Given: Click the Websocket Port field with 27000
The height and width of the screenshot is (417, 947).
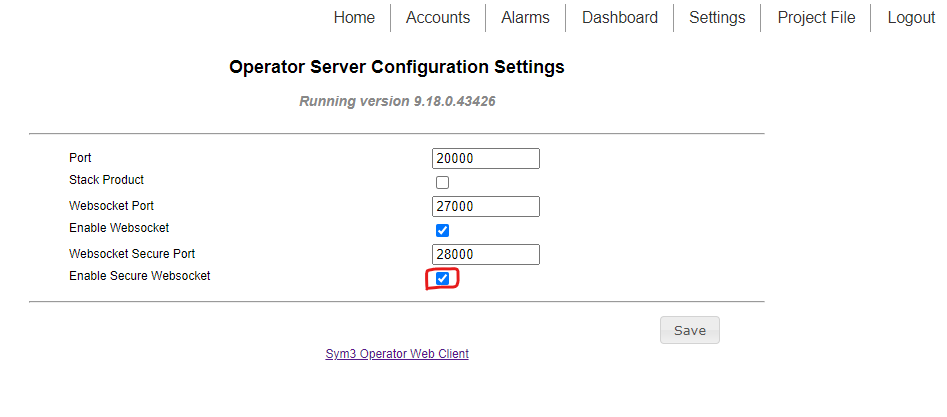Looking at the screenshot, I should [486, 206].
